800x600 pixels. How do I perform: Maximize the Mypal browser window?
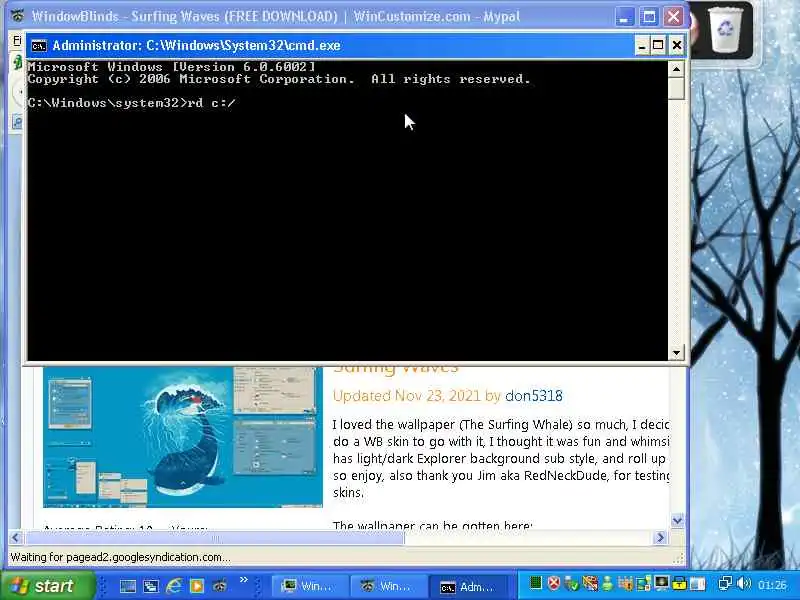coord(649,16)
